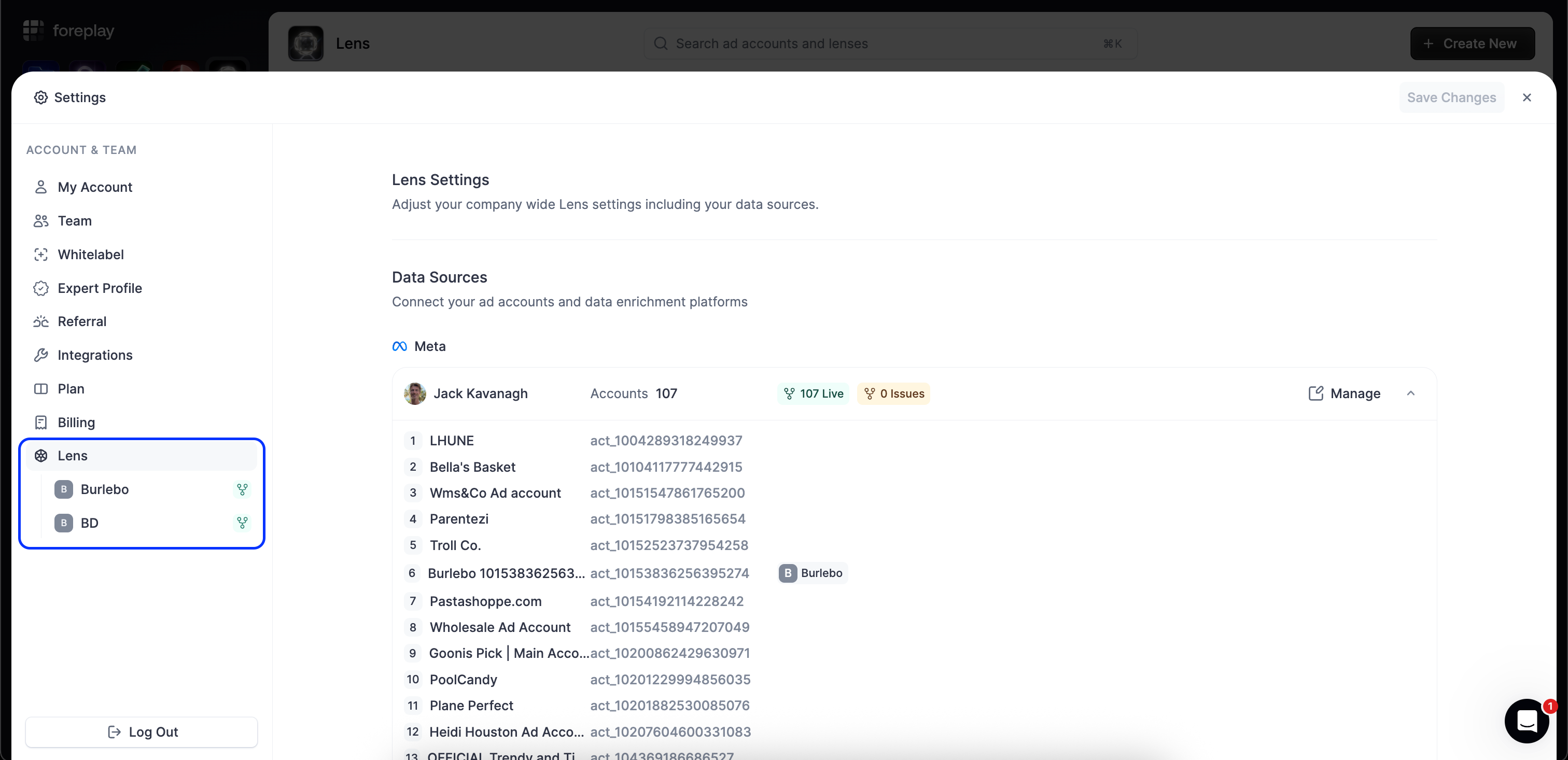Click the search magnifier icon
The height and width of the screenshot is (760, 1568).
(x=661, y=43)
